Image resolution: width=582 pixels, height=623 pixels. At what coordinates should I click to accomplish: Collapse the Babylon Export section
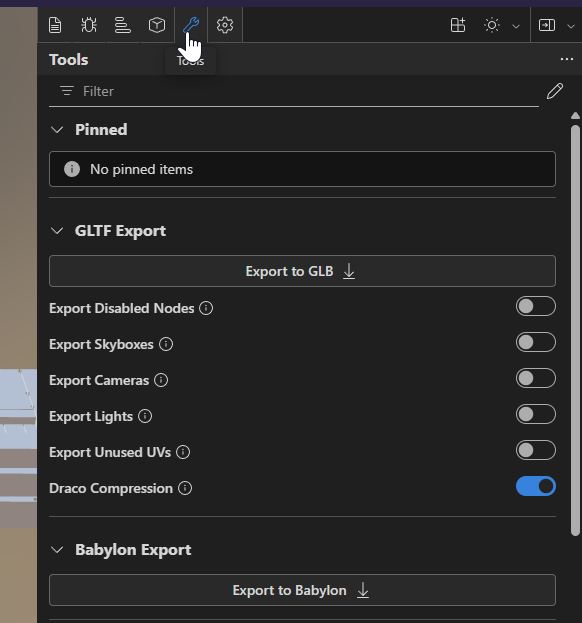click(x=57, y=550)
